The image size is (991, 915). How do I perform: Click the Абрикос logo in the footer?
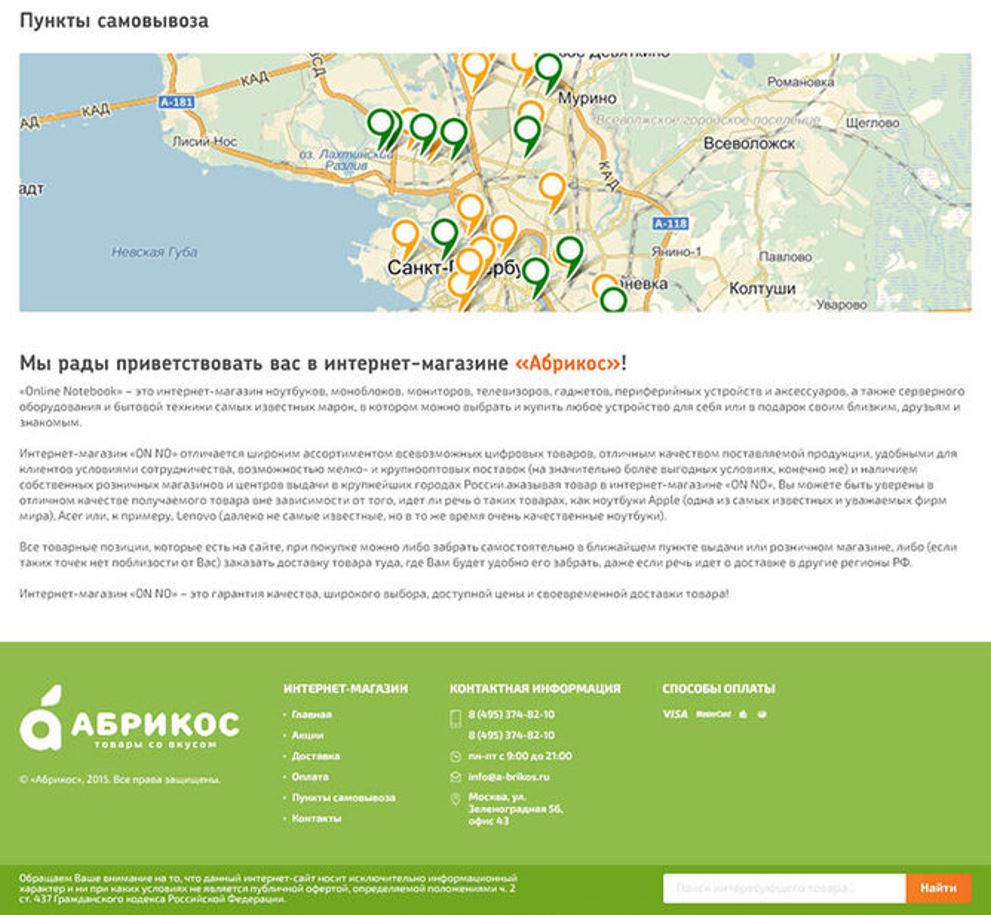point(129,718)
